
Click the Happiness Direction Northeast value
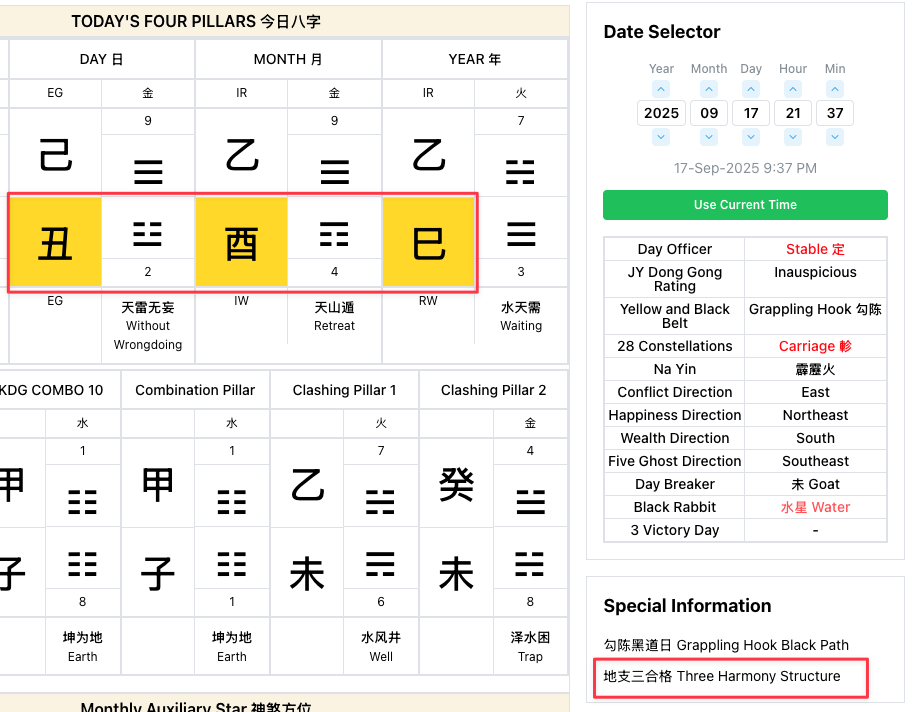(x=816, y=415)
